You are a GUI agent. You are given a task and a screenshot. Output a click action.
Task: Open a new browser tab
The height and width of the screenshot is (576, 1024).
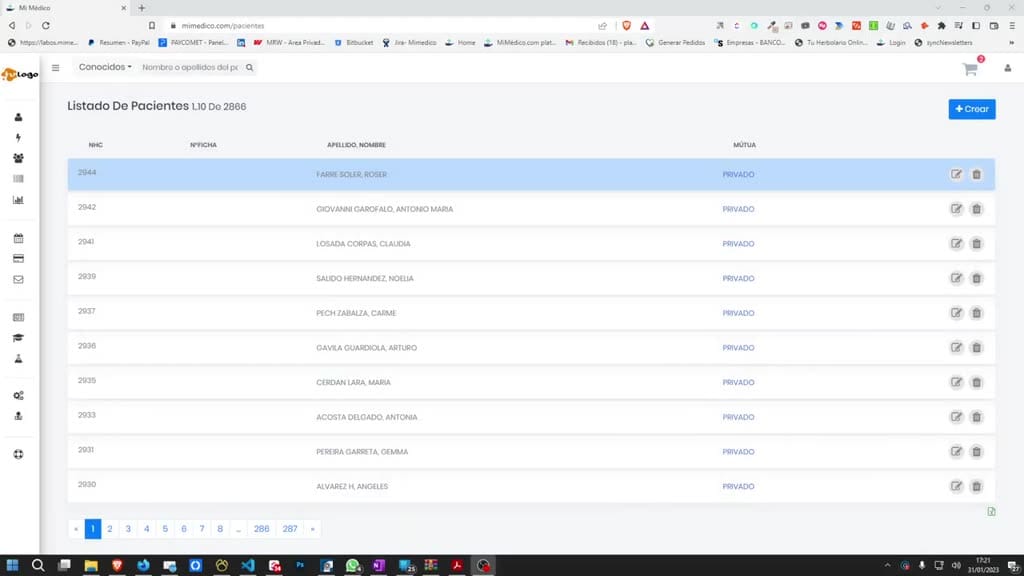(142, 8)
